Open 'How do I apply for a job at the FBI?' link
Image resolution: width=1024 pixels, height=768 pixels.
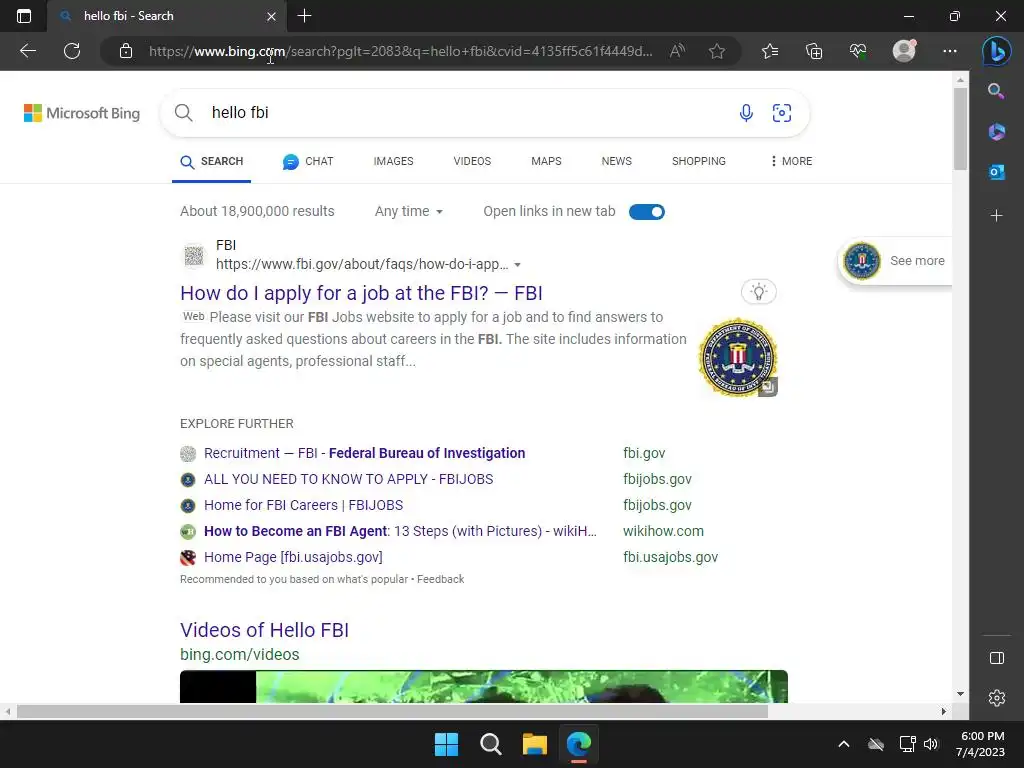click(x=361, y=293)
